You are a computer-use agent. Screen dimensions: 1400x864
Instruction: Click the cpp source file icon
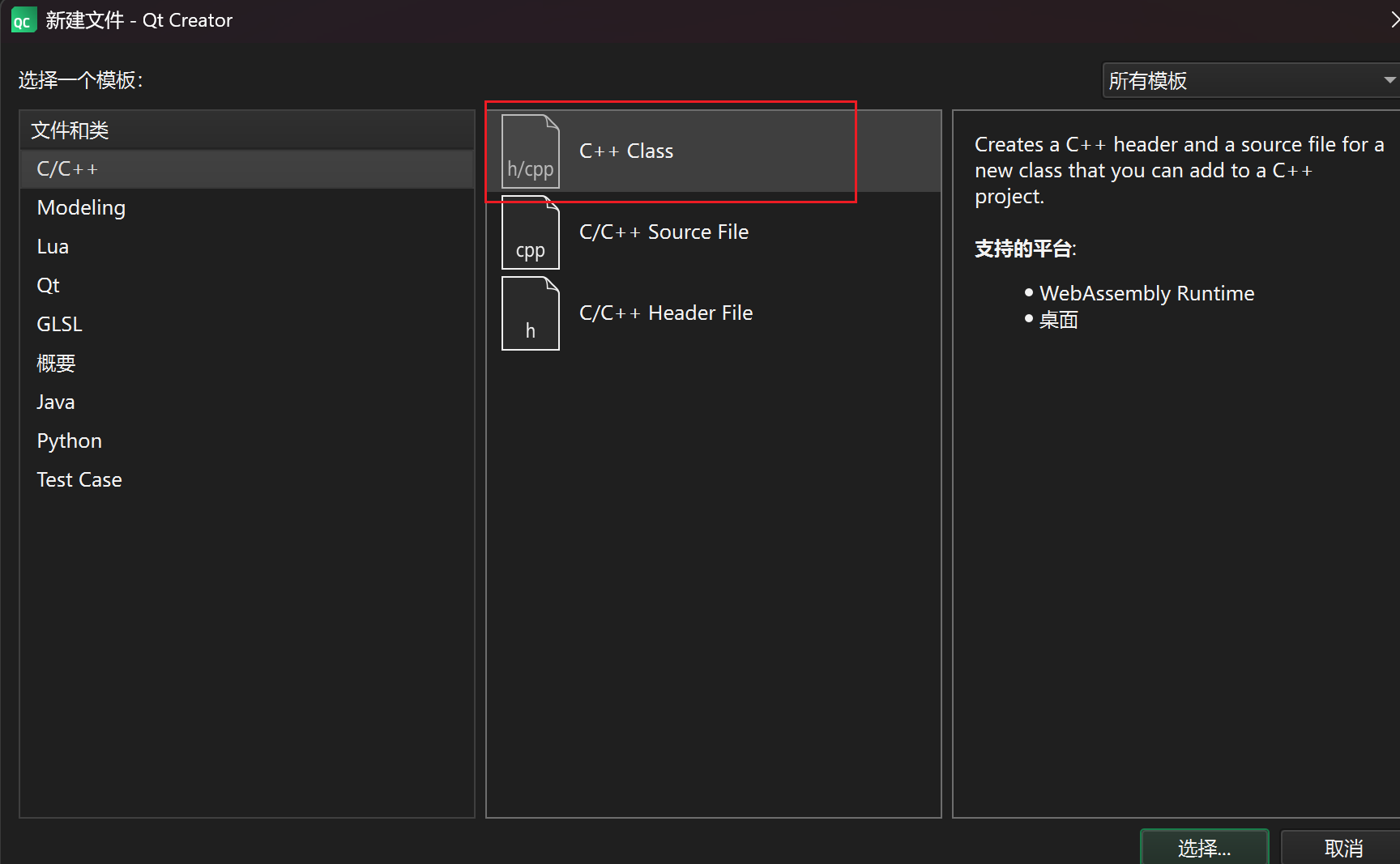click(531, 232)
